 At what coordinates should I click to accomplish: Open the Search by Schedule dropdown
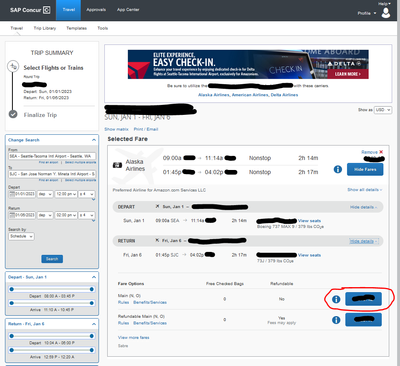[x=21, y=236]
